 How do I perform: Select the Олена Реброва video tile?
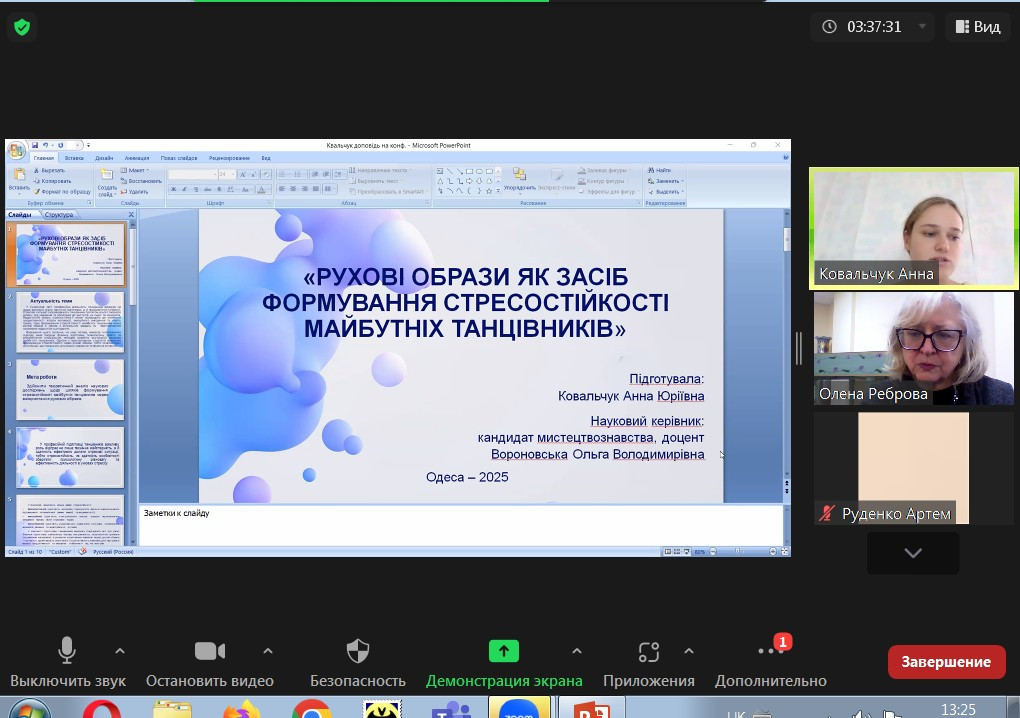[914, 348]
